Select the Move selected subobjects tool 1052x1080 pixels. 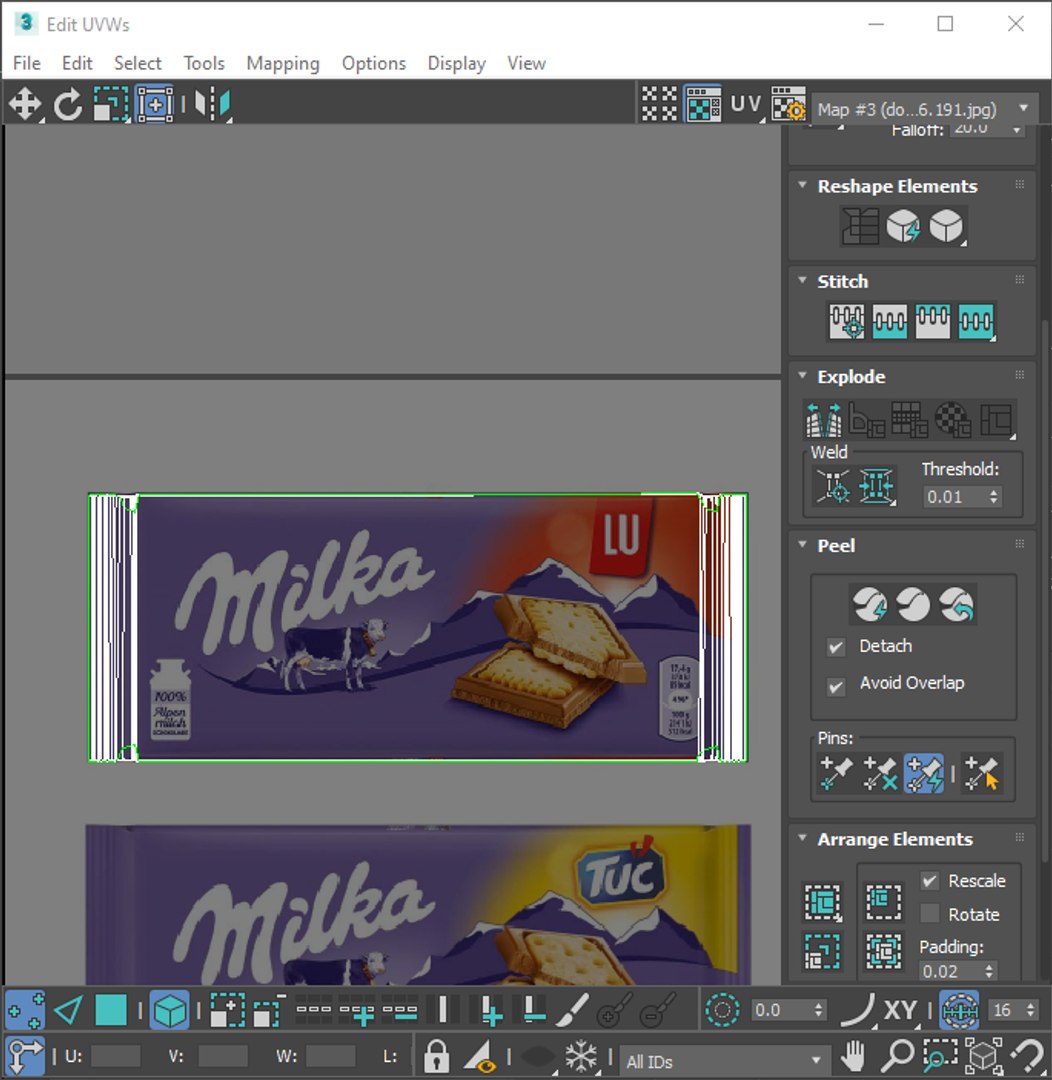[x=25, y=105]
